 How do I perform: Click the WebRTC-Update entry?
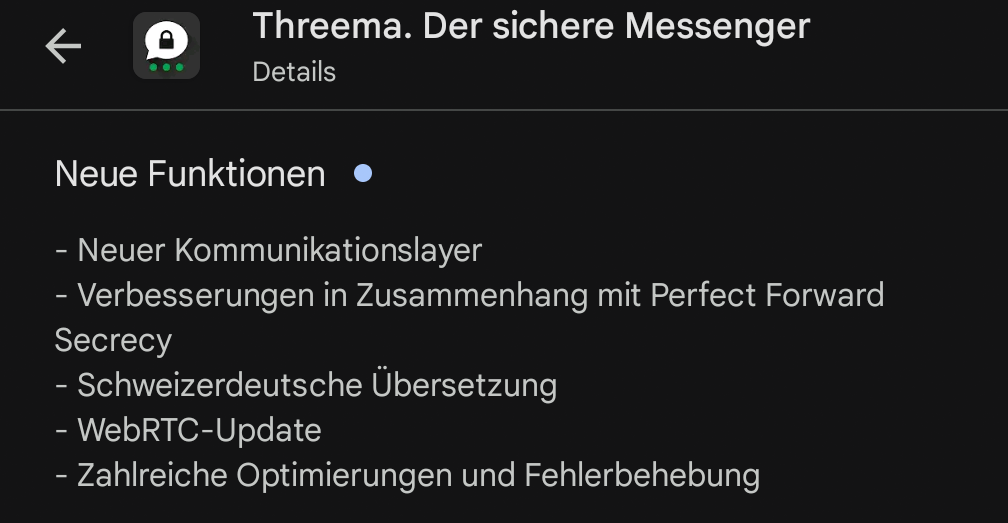tap(189, 430)
